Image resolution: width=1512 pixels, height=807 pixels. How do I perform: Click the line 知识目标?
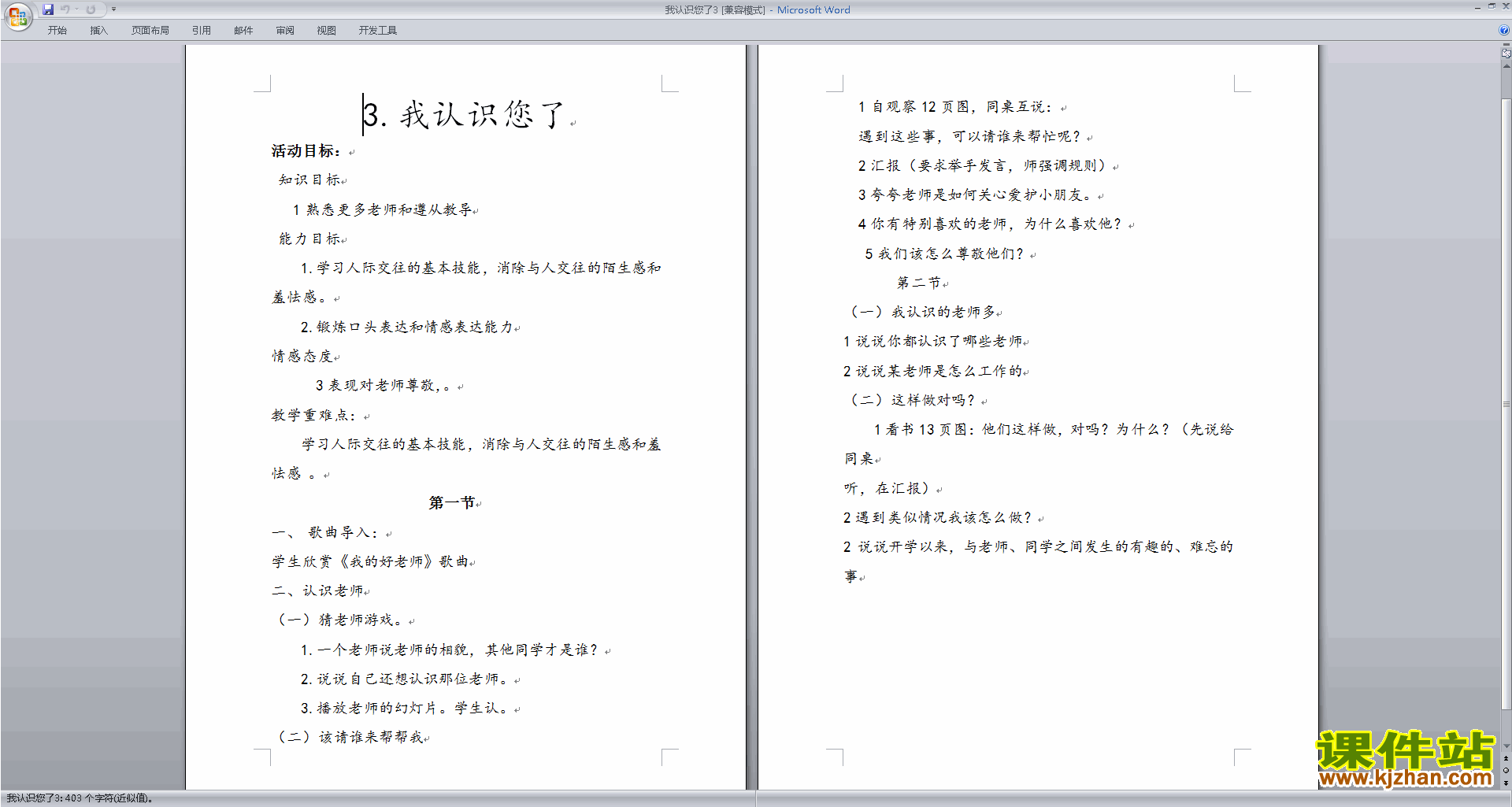pyautogui.click(x=309, y=180)
